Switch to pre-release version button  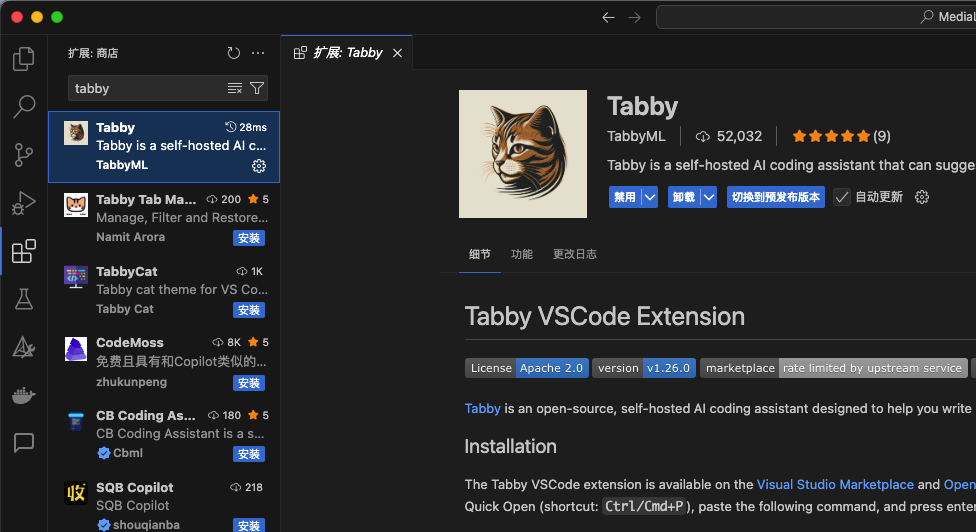[776, 197]
